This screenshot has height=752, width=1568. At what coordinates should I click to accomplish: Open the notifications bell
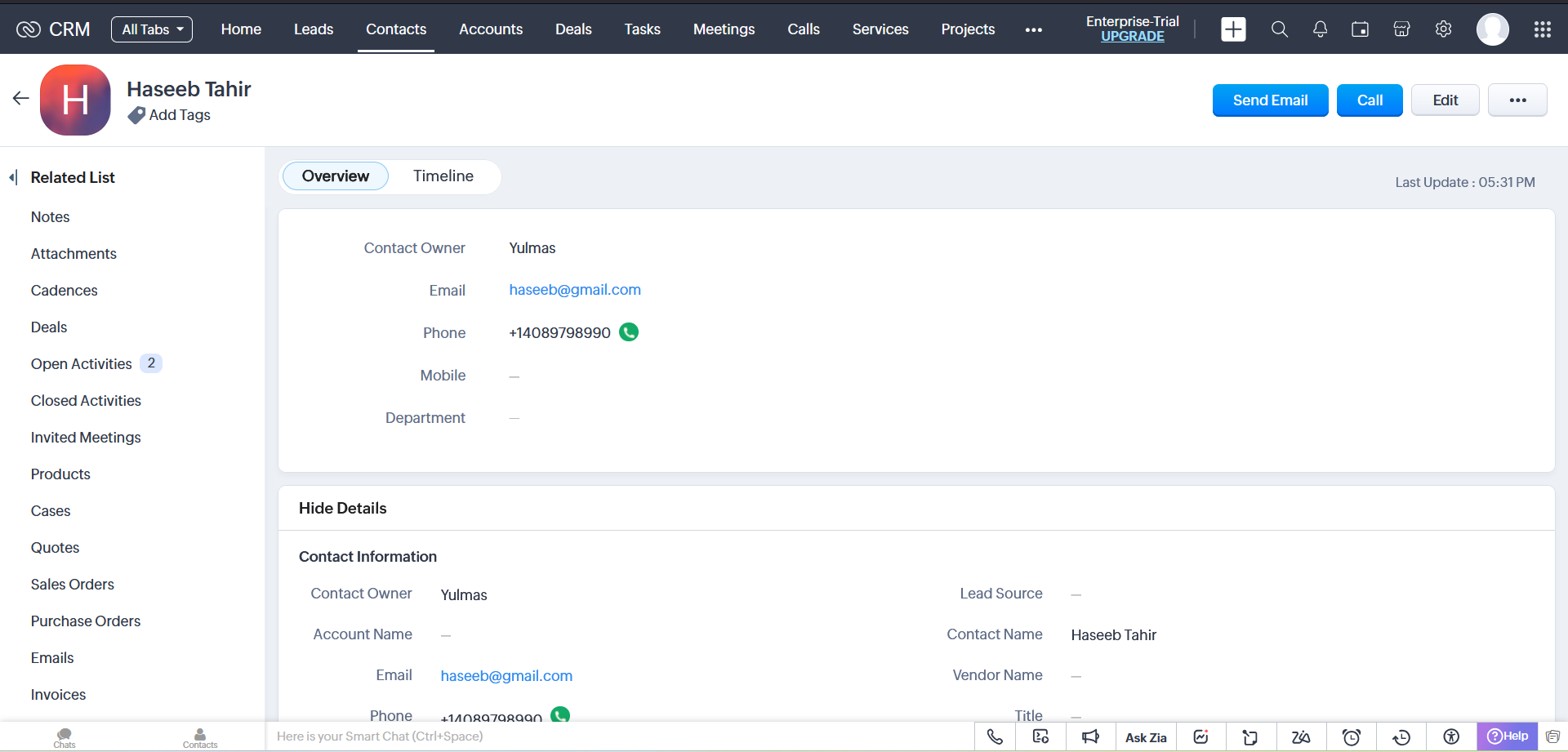click(1320, 29)
